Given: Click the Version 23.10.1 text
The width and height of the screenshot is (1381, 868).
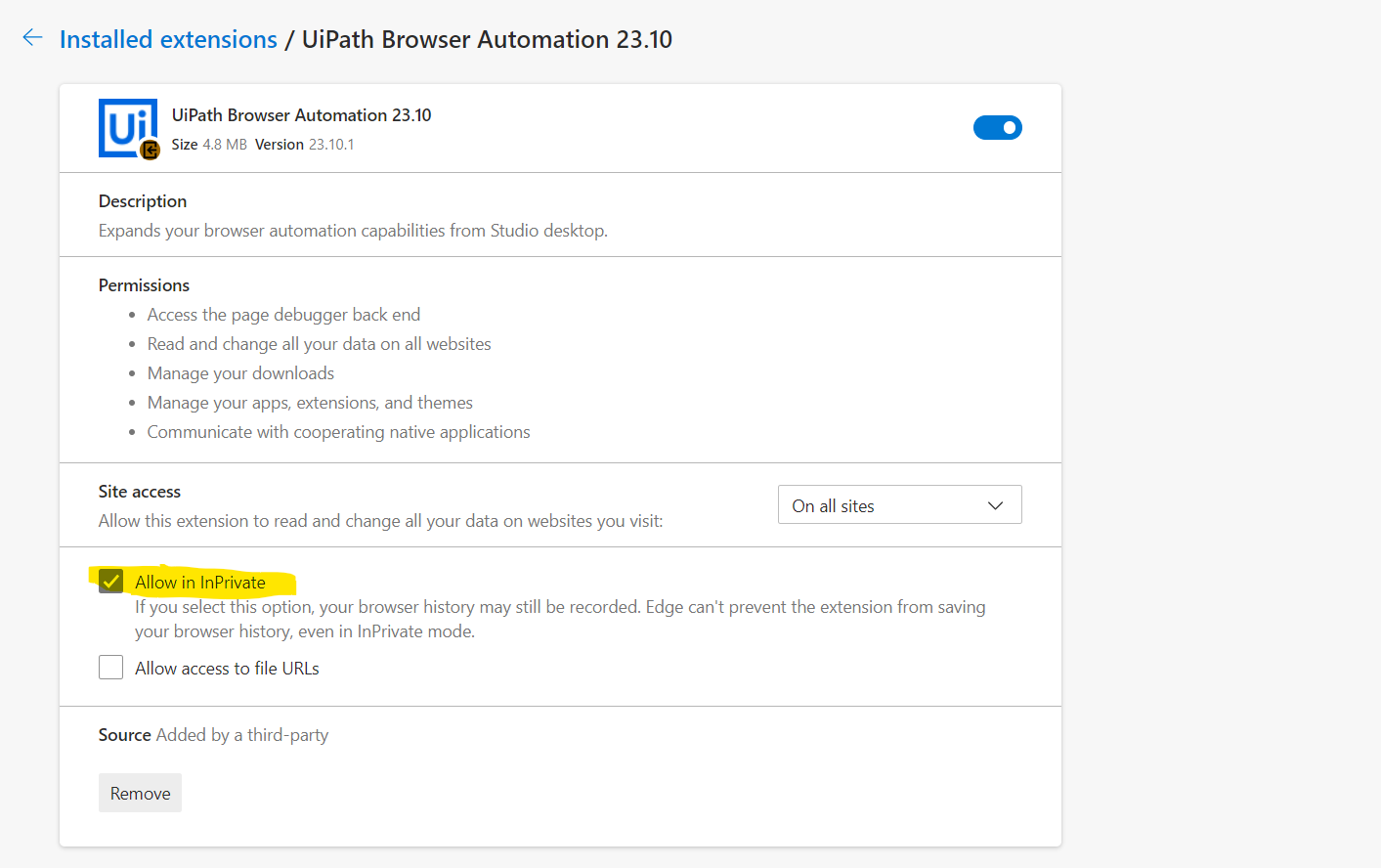Looking at the screenshot, I should pyautogui.click(x=305, y=145).
